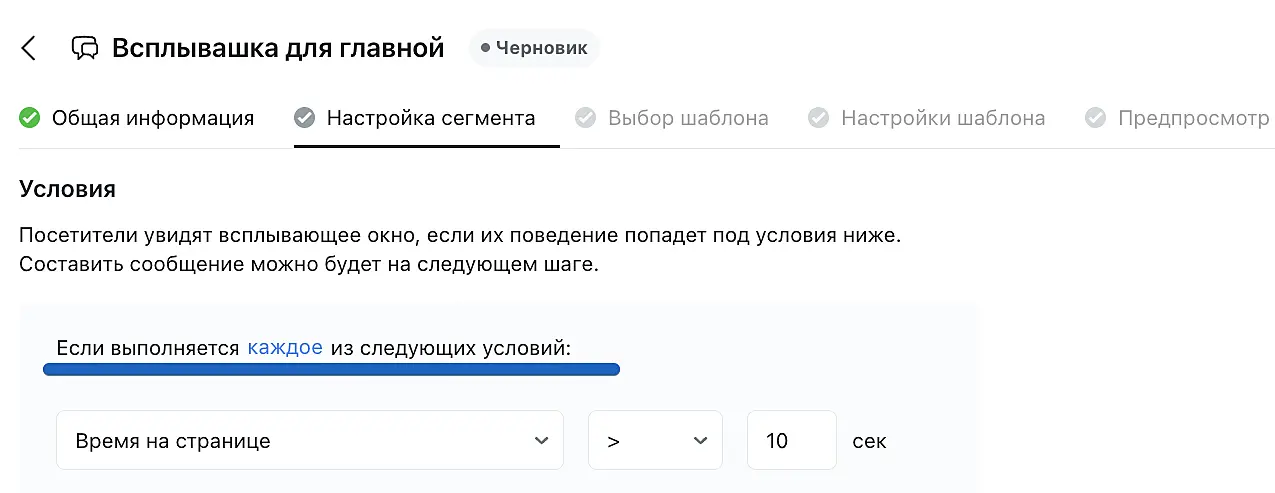Click the check icon beside Выбор шаблона
The height and width of the screenshot is (493, 1275).
pyautogui.click(x=586, y=118)
